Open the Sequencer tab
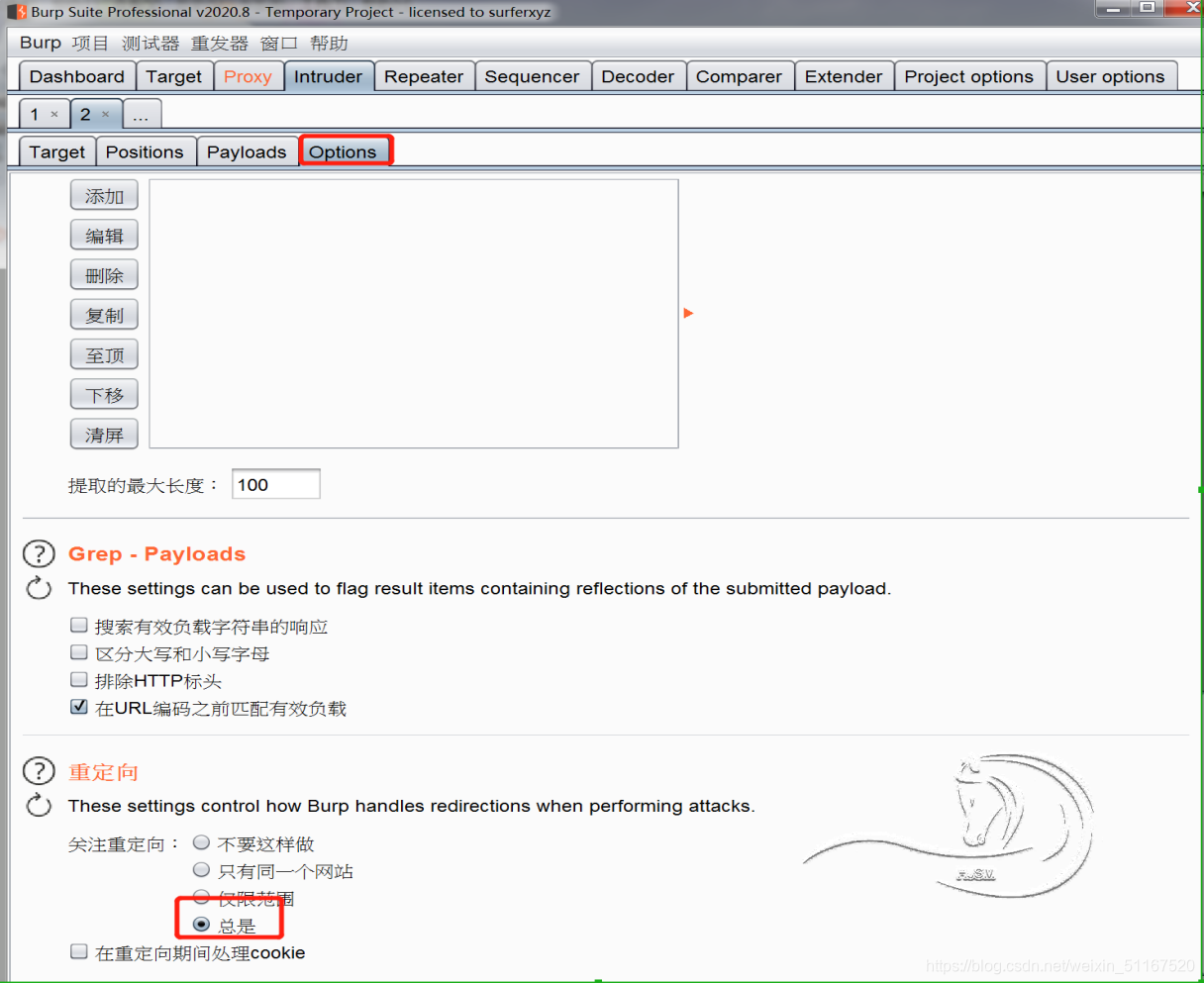The height and width of the screenshot is (984, 1204). point(533,76)
